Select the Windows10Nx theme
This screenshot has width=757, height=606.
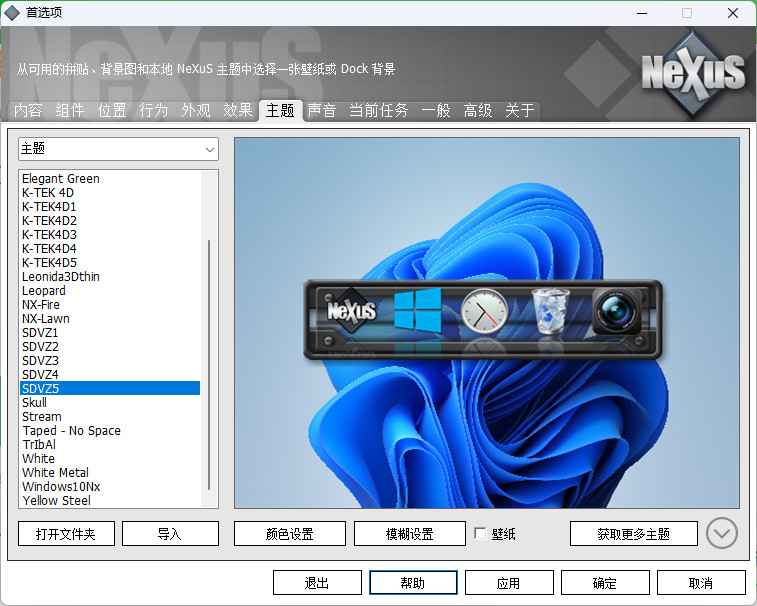[110, 487]
